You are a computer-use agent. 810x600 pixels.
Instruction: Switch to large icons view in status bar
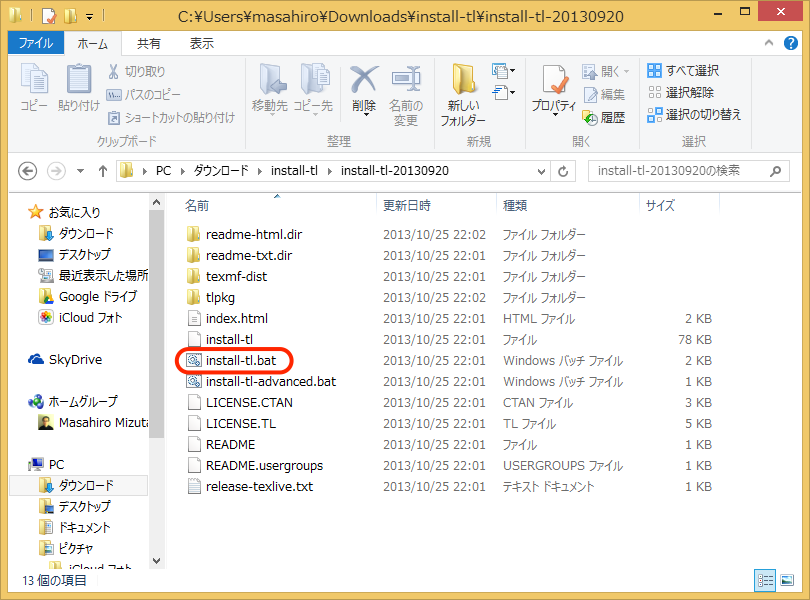(x=789, y=579)
